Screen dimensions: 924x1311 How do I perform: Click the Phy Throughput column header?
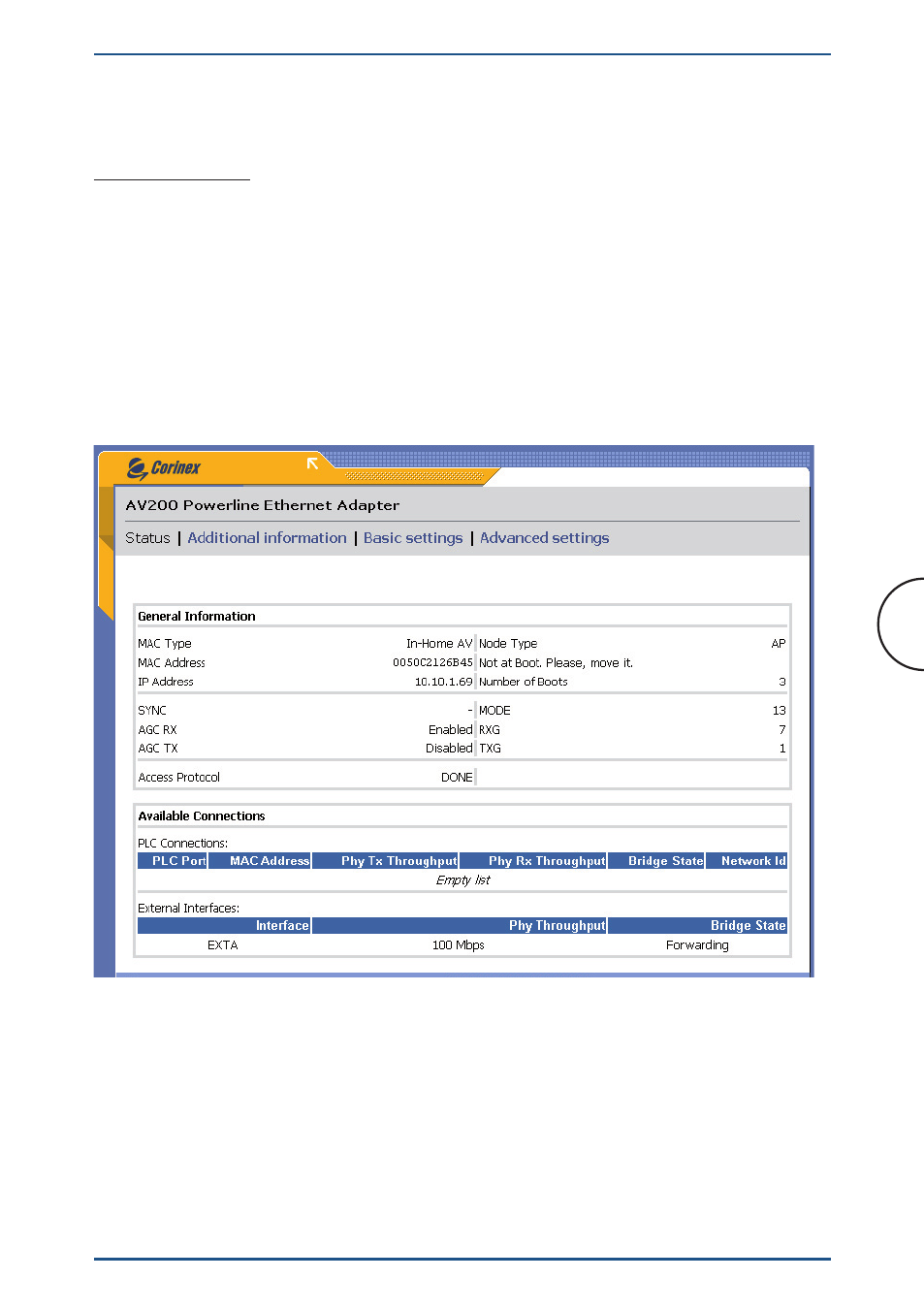[x=460, y=926]
